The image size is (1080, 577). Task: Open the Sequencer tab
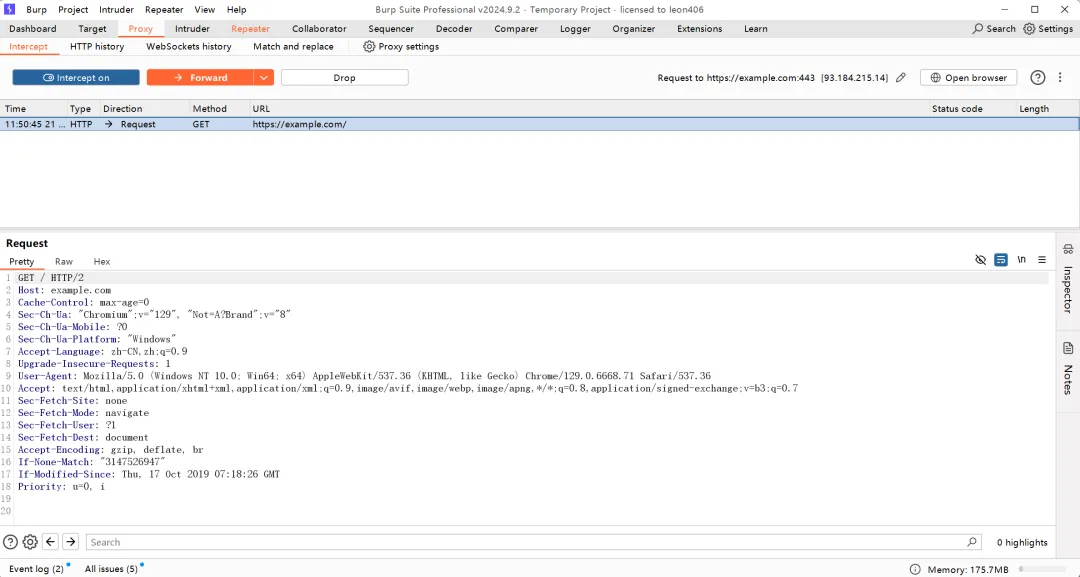point(391,29)
